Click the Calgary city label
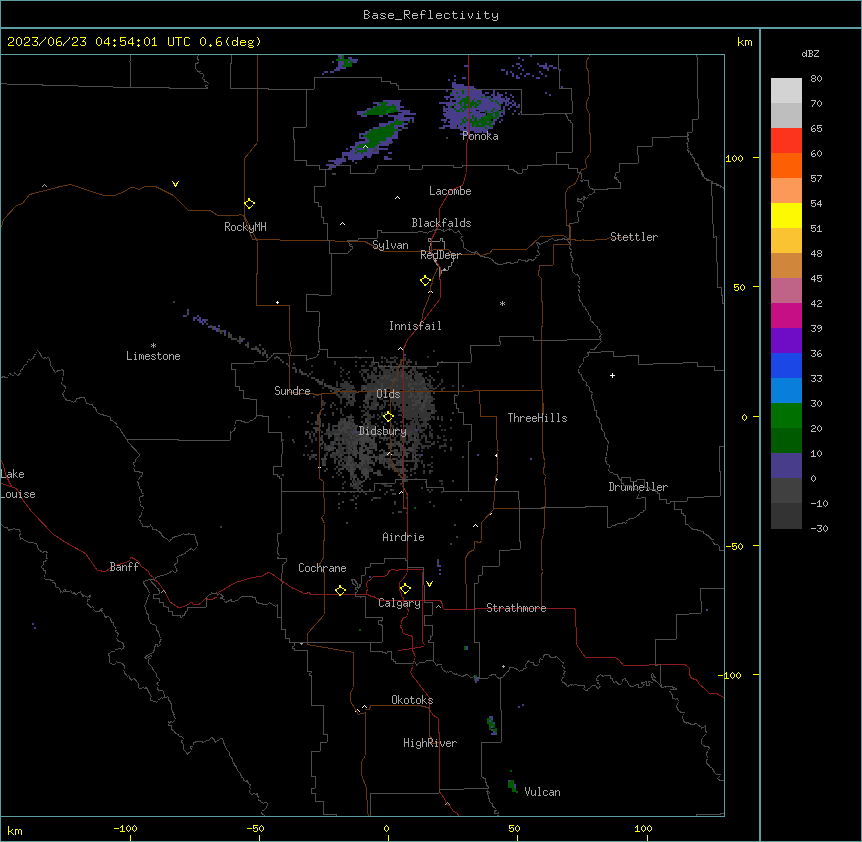The width and height of the screenshot is (862, 842). (x=399, y=603)
